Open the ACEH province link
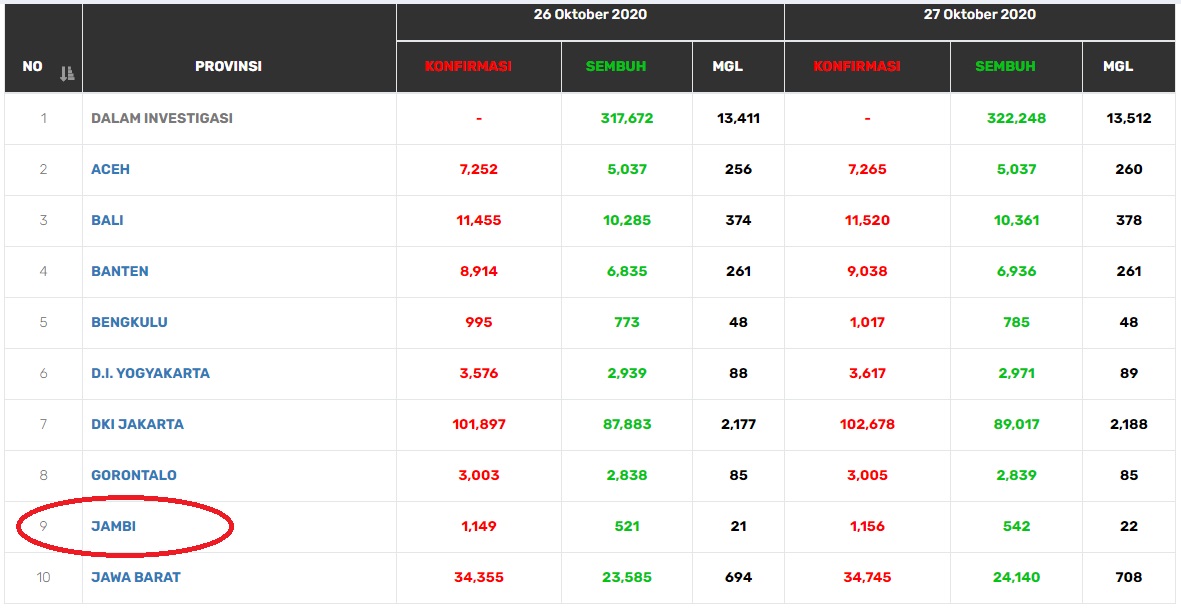This screenshot has height=610, width=1181. [x=110, y=169]
